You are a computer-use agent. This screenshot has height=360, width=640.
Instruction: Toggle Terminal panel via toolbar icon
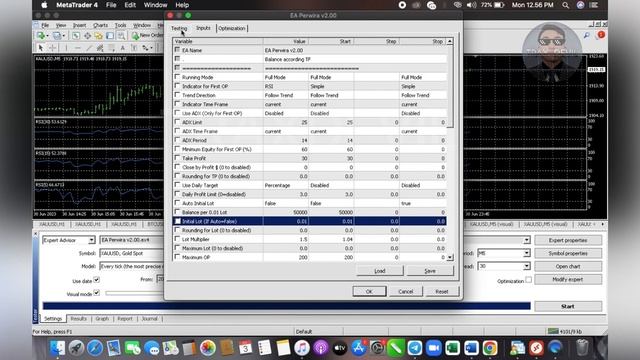pos(110,36)
